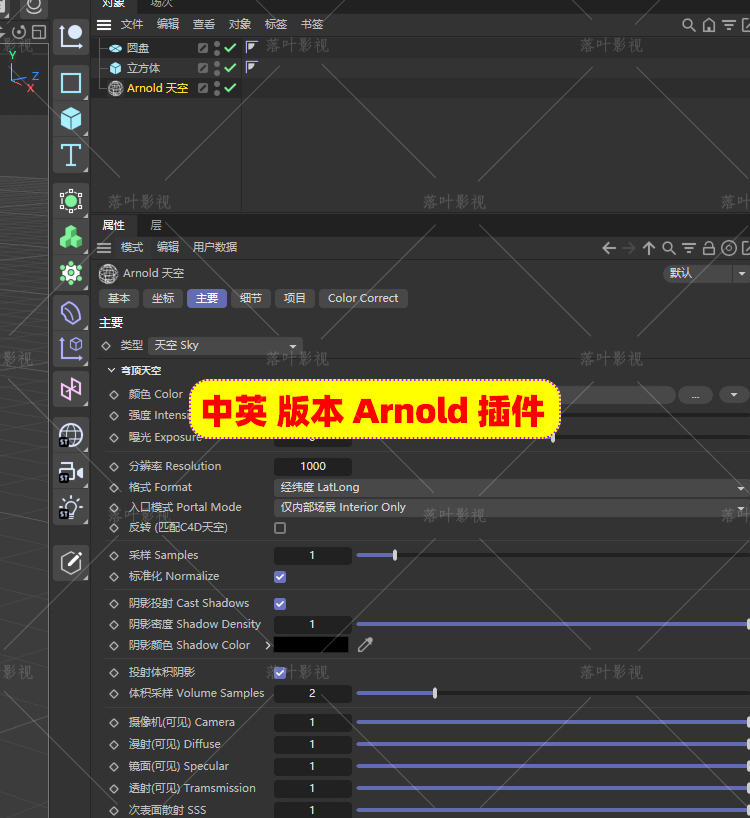
Task: Open dropdown arrow right of 默认 field
Action: 742,273
